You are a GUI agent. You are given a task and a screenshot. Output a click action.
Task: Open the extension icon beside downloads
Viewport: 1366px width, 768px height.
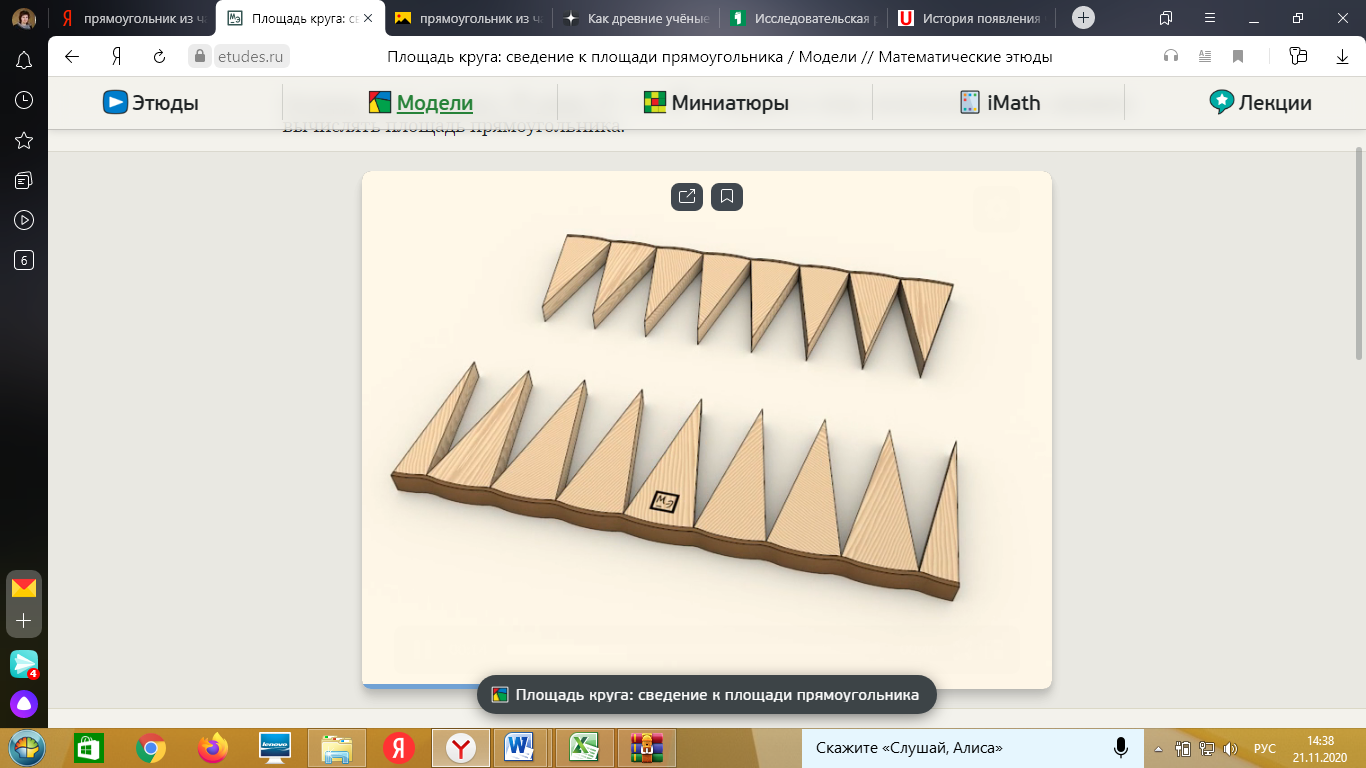click(x=1298, y=57)
